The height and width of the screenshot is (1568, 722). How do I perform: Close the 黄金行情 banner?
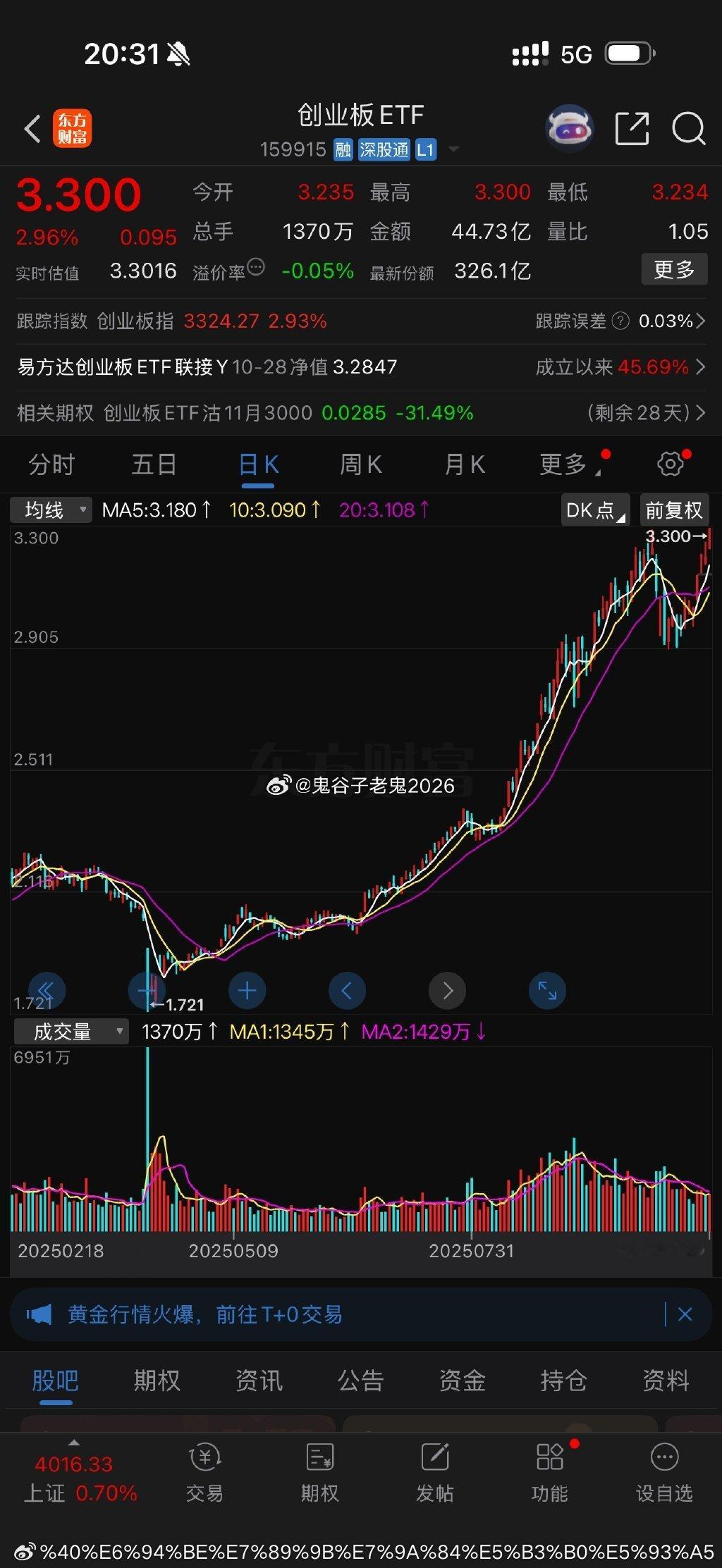click(x=685, y=1314)
